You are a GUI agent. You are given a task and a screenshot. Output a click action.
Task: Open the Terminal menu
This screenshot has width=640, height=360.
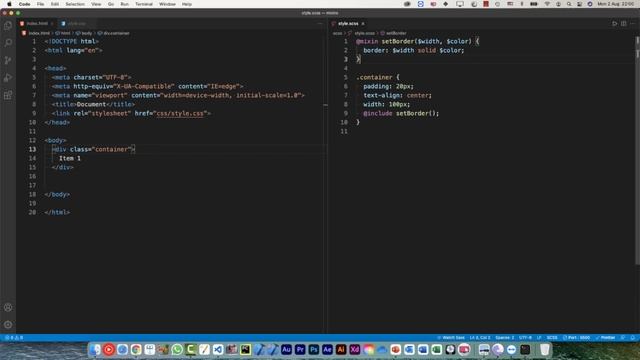[x=144, y=4]
